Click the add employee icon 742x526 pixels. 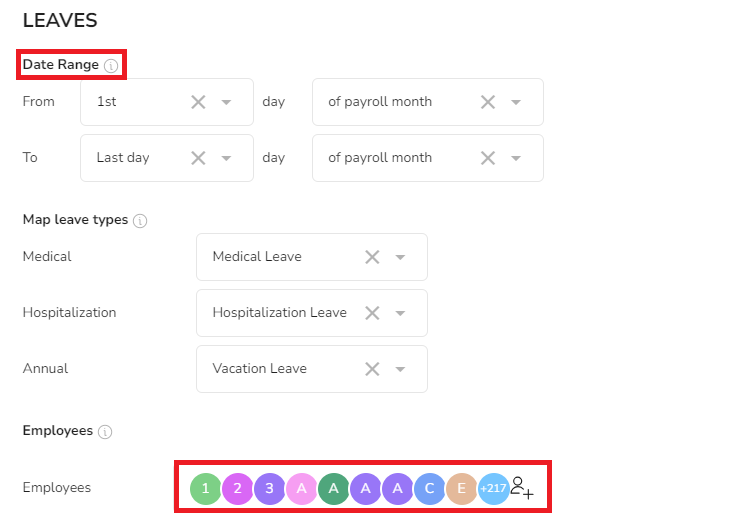click(x=522, y=488)
